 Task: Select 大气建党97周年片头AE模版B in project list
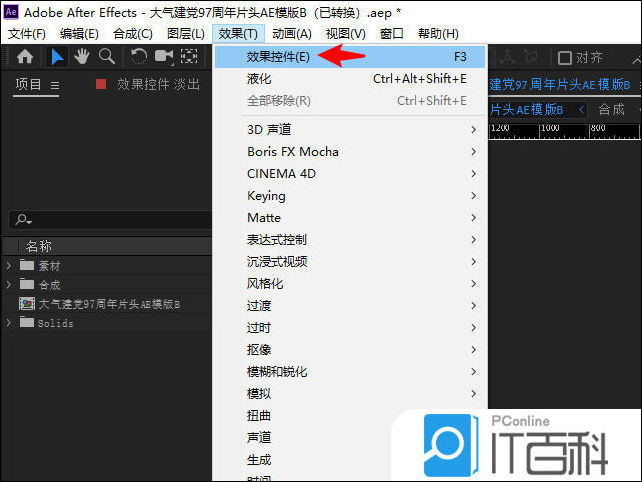click(x=107, y=304)
